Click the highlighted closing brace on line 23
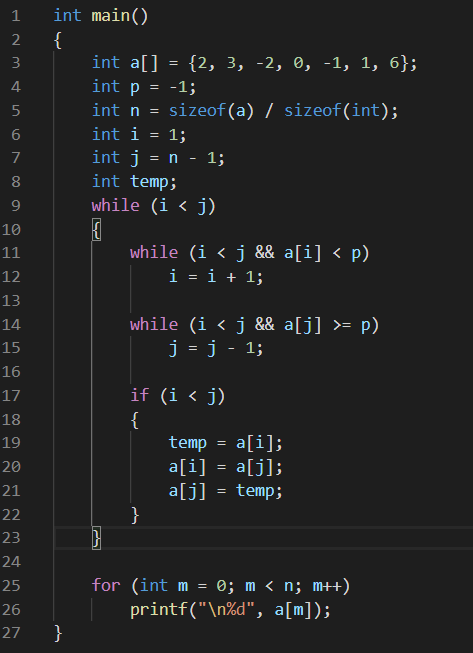This screenshot has width=473, height=653. pyautogui.click(x=96, y=538)
